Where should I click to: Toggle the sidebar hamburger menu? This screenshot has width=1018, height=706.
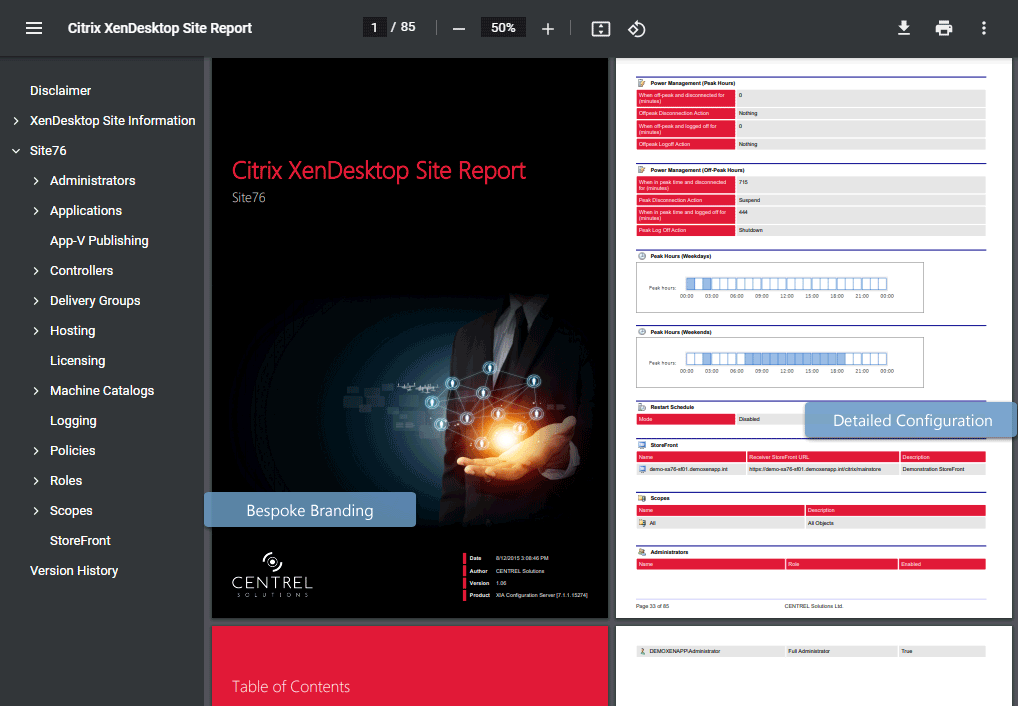[x=34, y=28]
